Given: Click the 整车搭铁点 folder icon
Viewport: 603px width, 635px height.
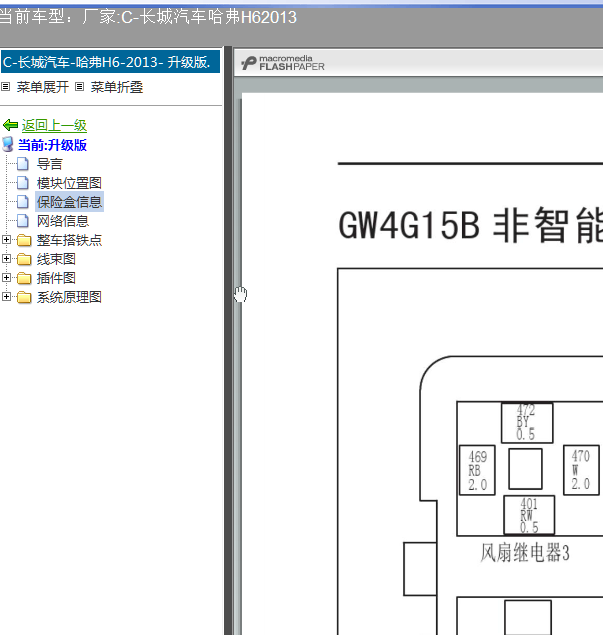Looking at the screenshot, I should pyautogui.click(x=24, y=240).
